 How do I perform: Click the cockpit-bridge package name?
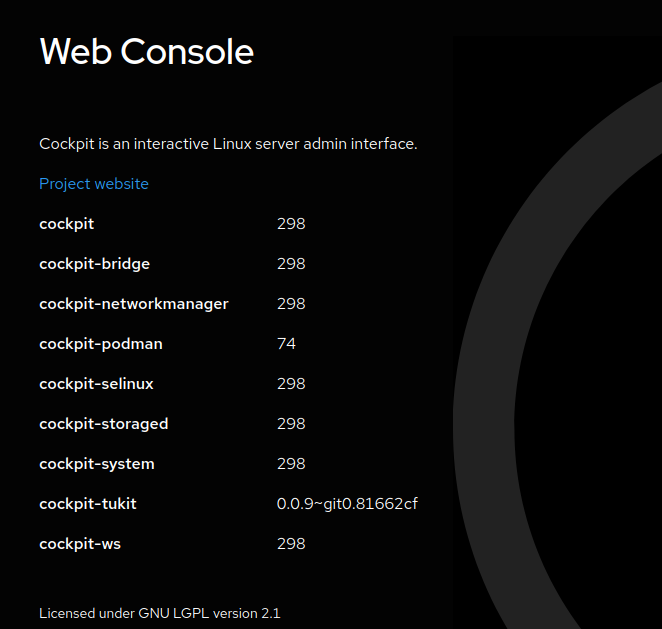coord(95,264)
